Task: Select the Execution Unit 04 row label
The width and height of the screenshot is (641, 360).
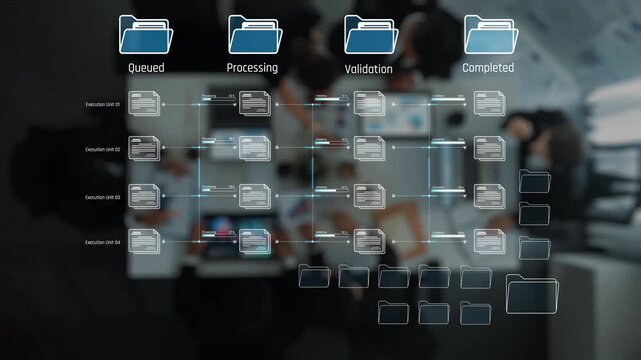Action: (103, 242)
